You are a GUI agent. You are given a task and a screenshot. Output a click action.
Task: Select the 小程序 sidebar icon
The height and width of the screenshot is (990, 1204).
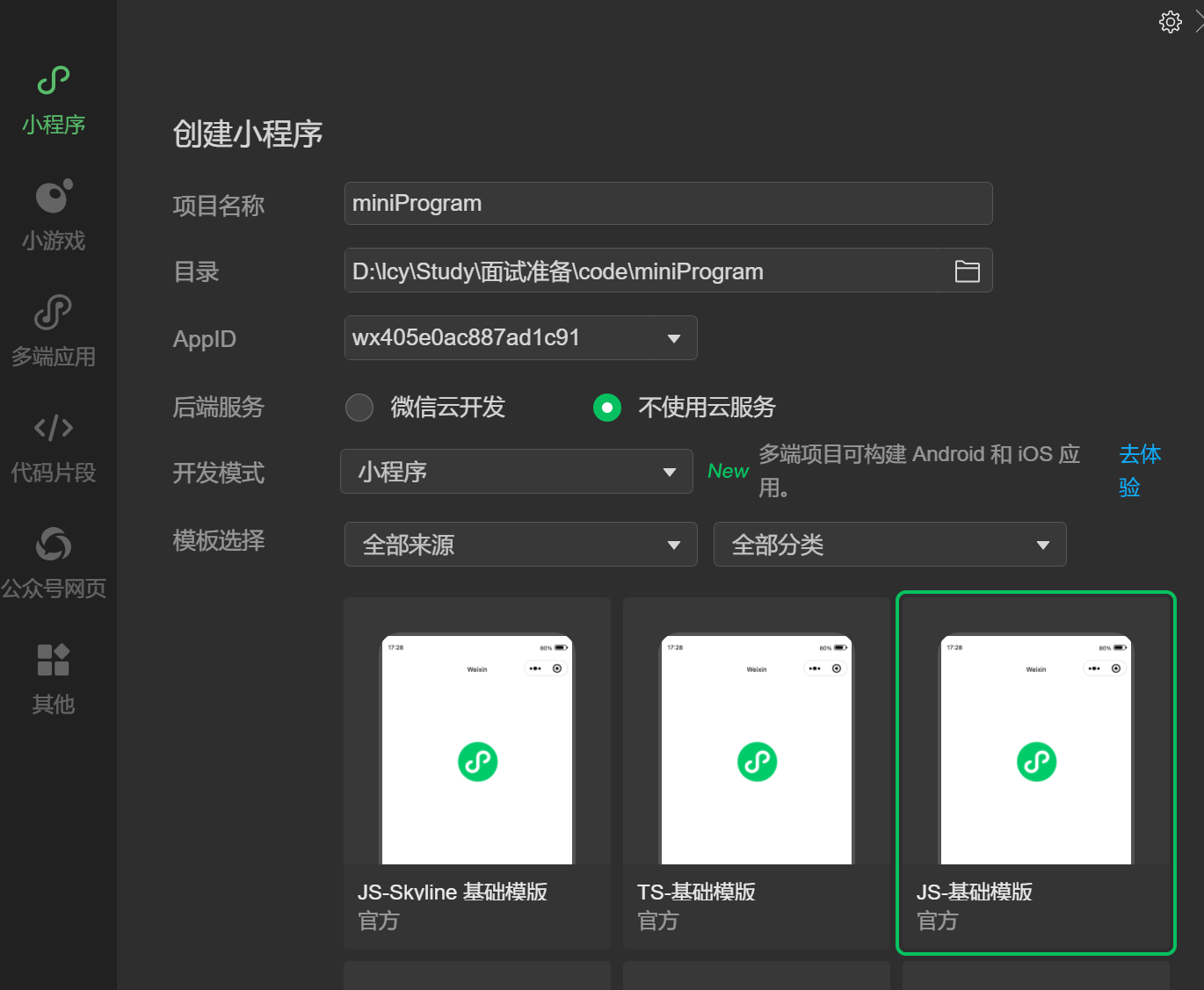click(53, 97)
